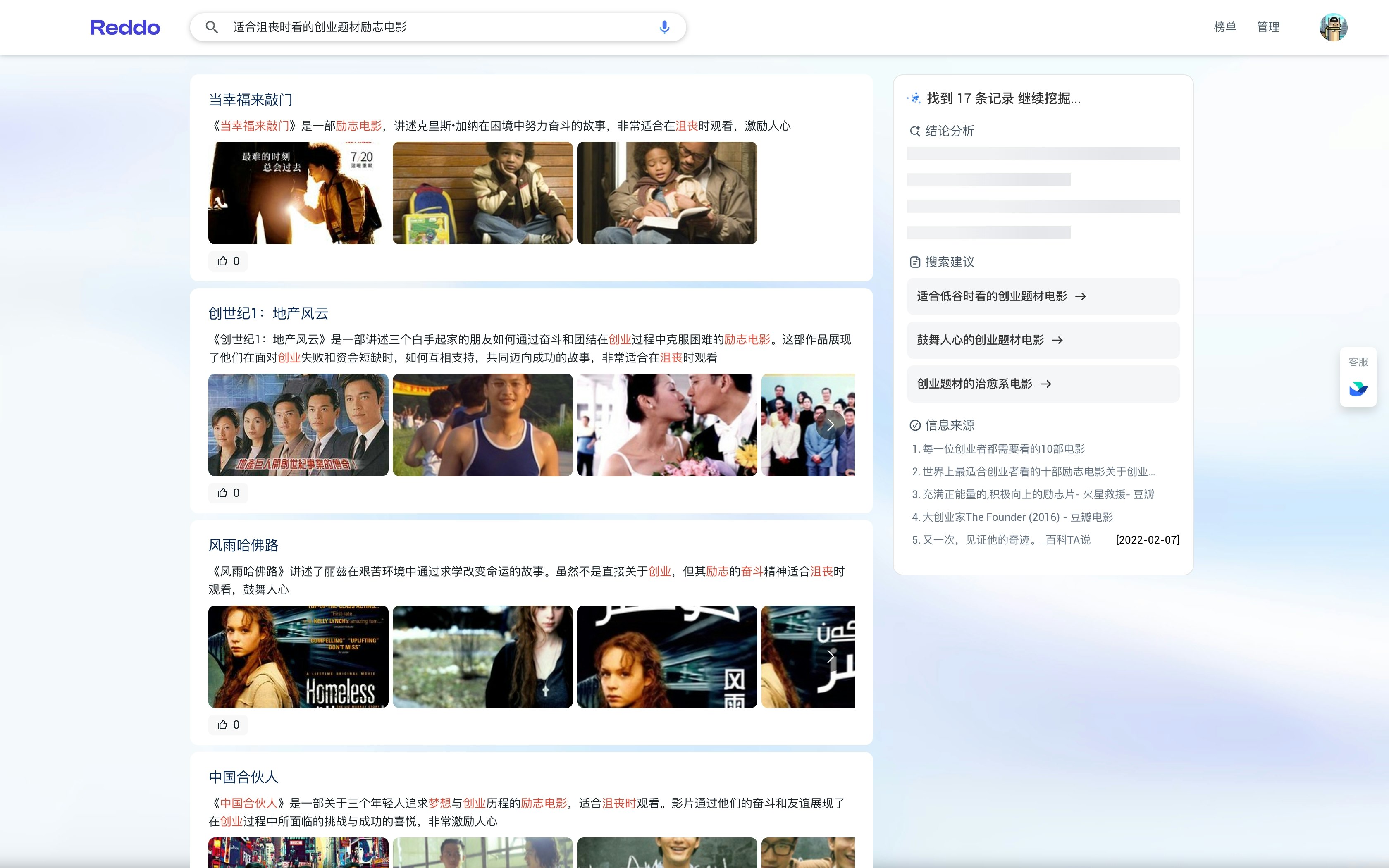Image resolution: width=1389 pixels, height=868 pixels.
Task: Click the 搜索建议 document icon
Action: (x=915, y=262)
